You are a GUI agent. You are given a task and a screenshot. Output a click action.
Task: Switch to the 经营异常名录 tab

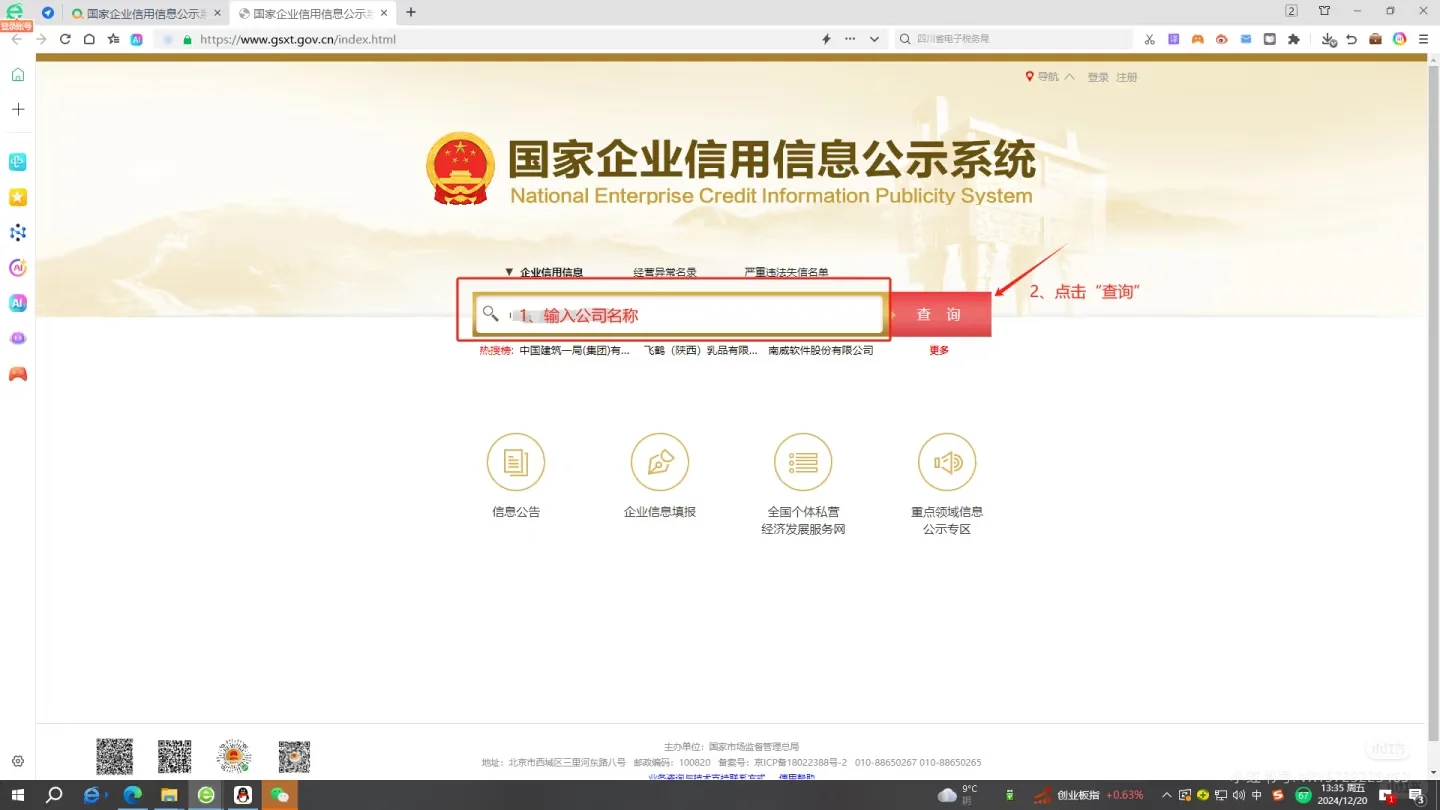(x=664, y=271)
